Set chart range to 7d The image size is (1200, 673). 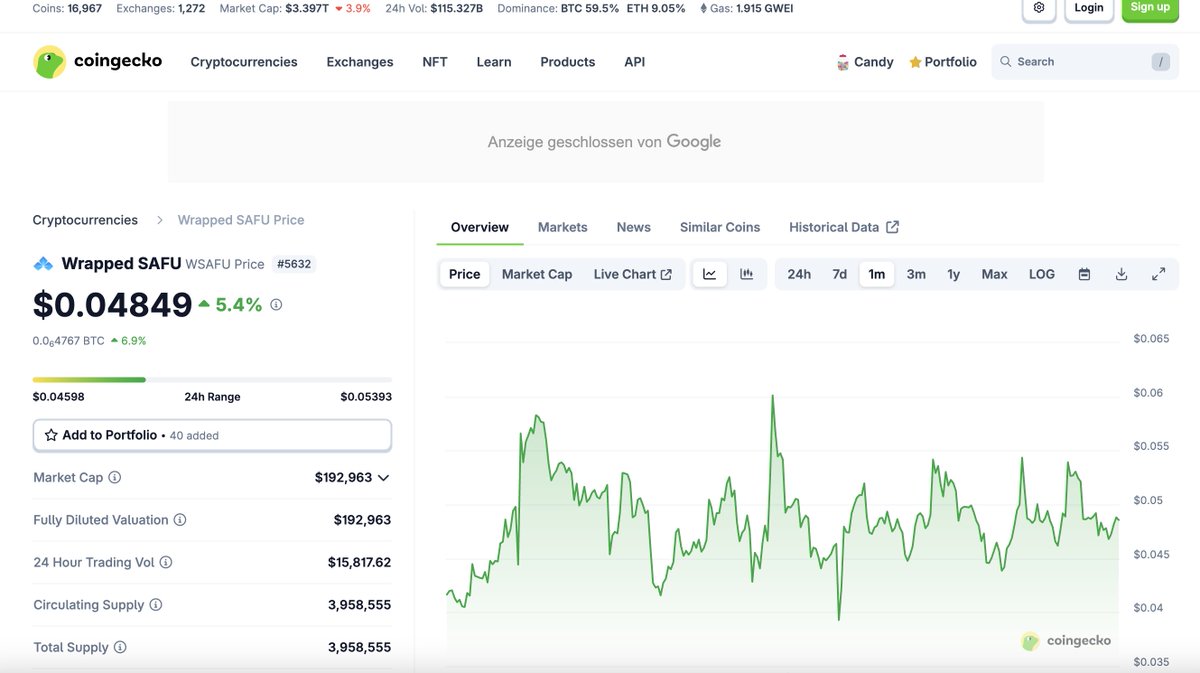click(x=840, y=274)
